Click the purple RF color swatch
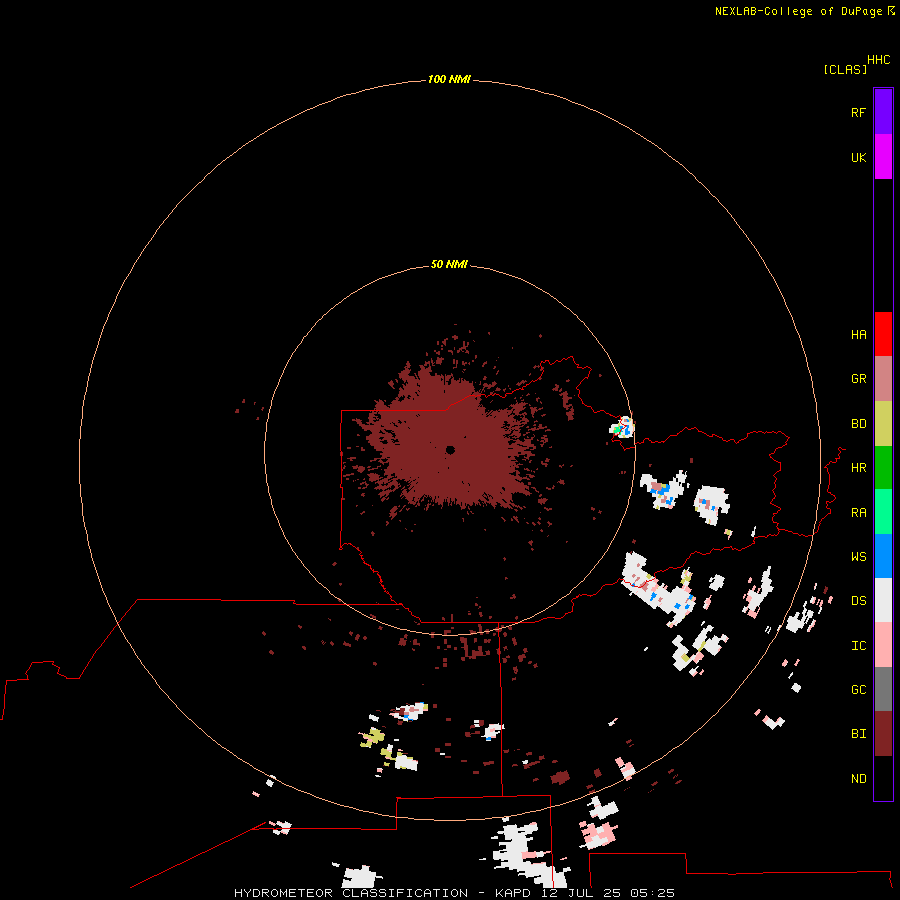The image size is (900, 900). point(883,112)
